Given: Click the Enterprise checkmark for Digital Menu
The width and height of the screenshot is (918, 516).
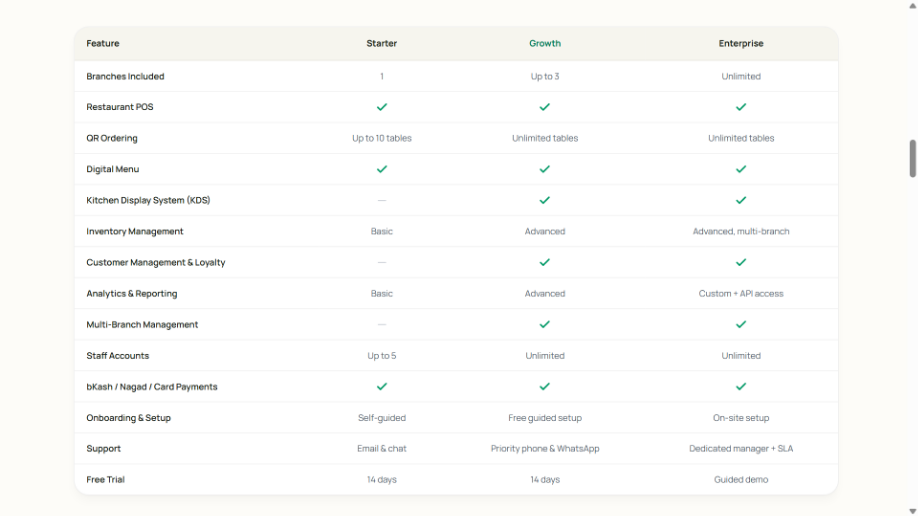Looking at the screenshot, I should (x=741, y=169).
